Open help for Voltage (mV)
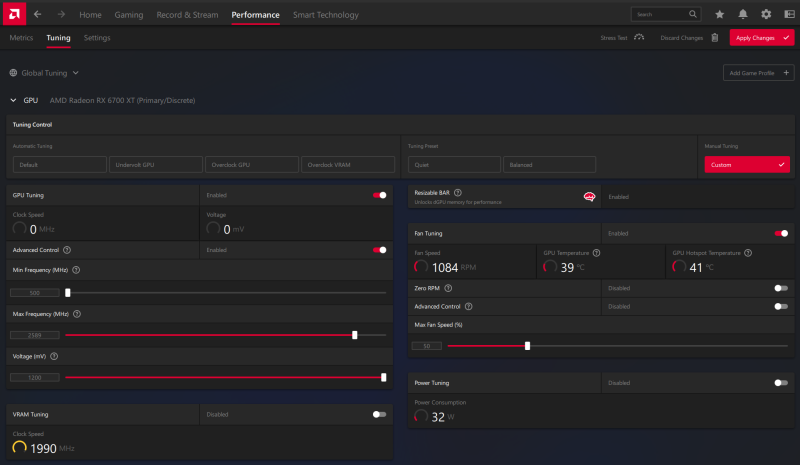Viewport: 800px width, 465px height. coord(54,356)
